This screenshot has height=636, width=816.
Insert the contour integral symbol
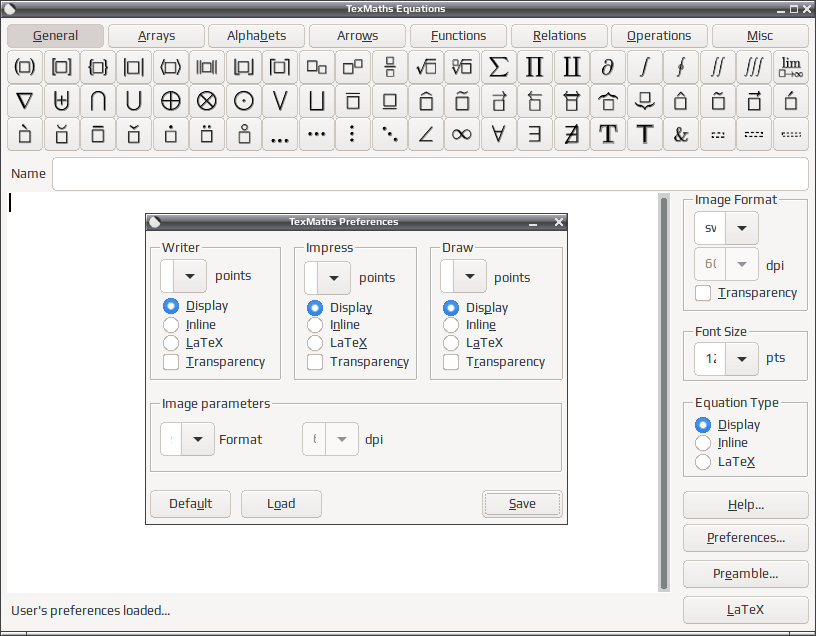(681, 67)
